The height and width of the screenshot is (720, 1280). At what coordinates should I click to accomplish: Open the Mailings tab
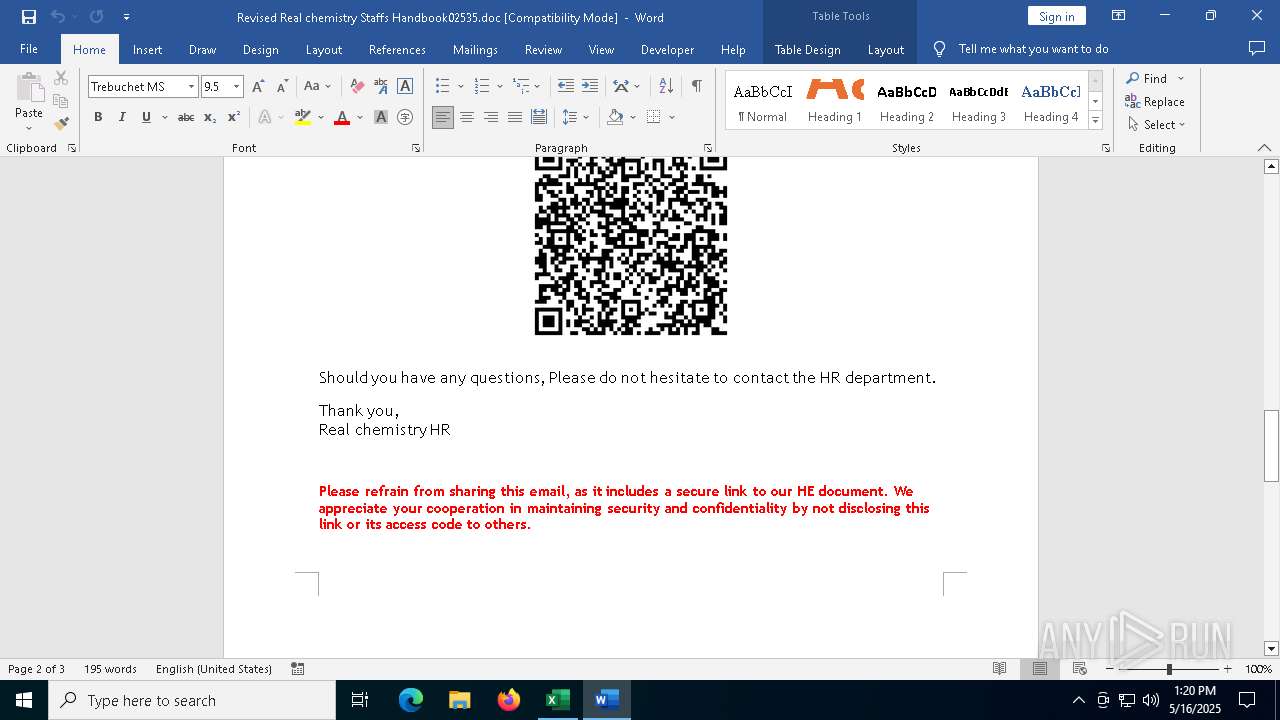pos(475,49)
